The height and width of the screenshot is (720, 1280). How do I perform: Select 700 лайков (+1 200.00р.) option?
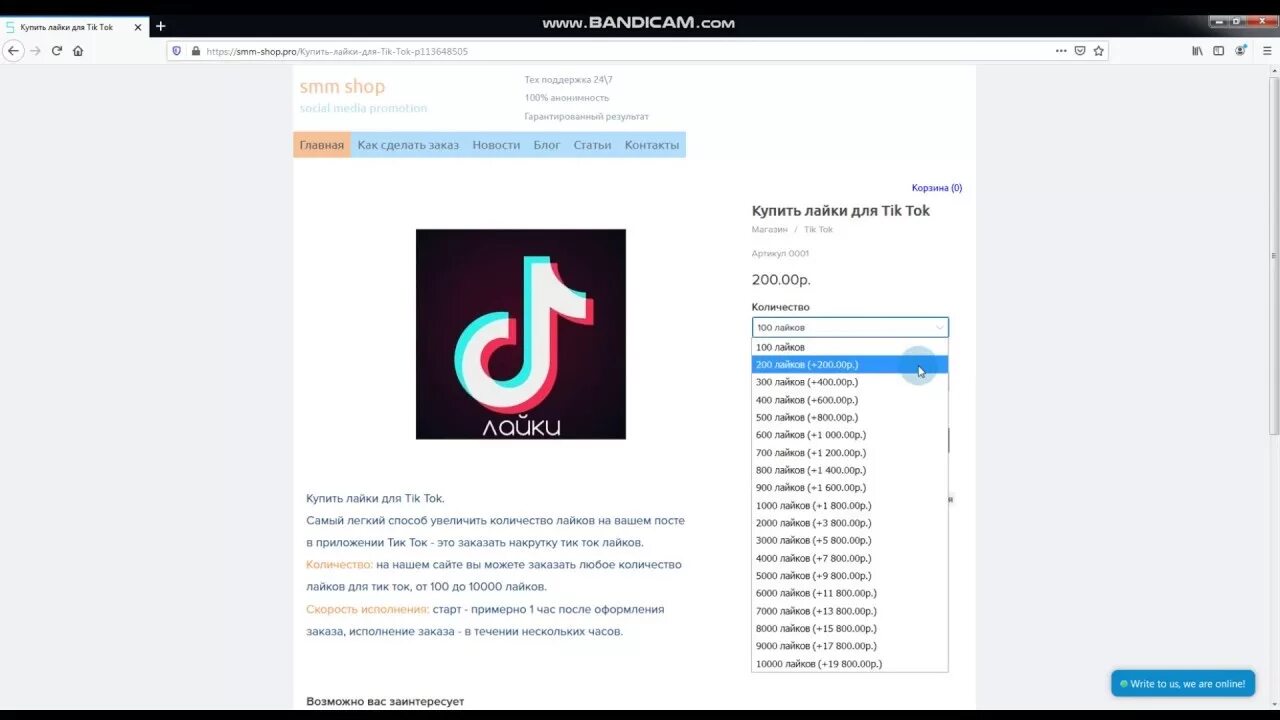tap(850, 453)
